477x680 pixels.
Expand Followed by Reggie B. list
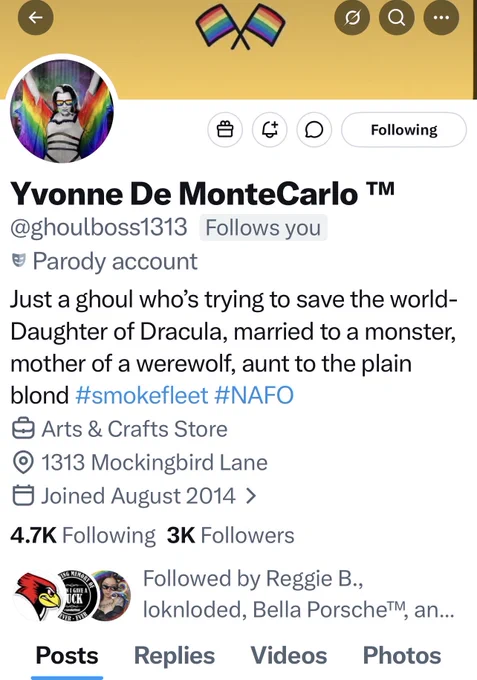[x=298, y=594]
